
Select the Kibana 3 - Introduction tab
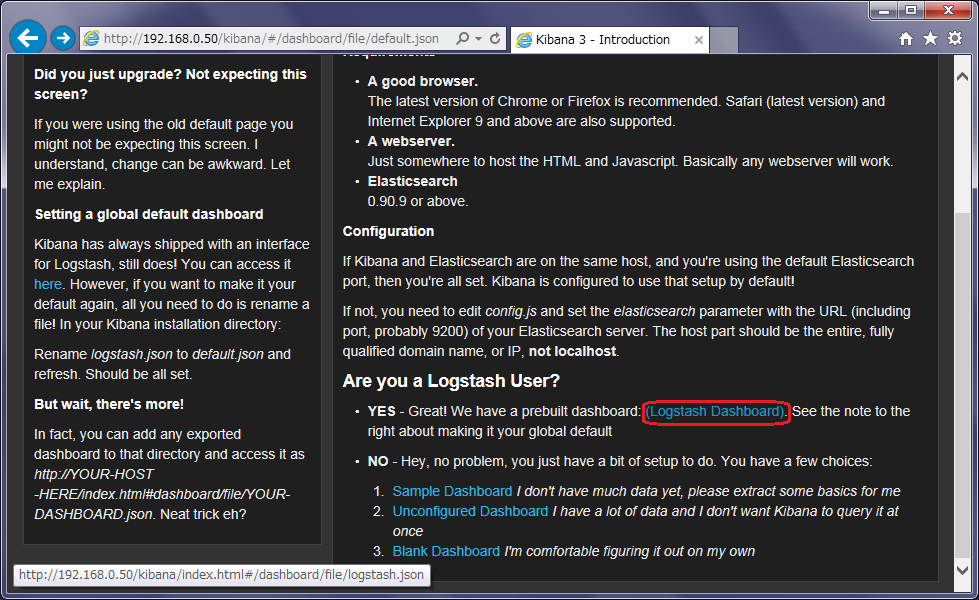coord(610,40)
